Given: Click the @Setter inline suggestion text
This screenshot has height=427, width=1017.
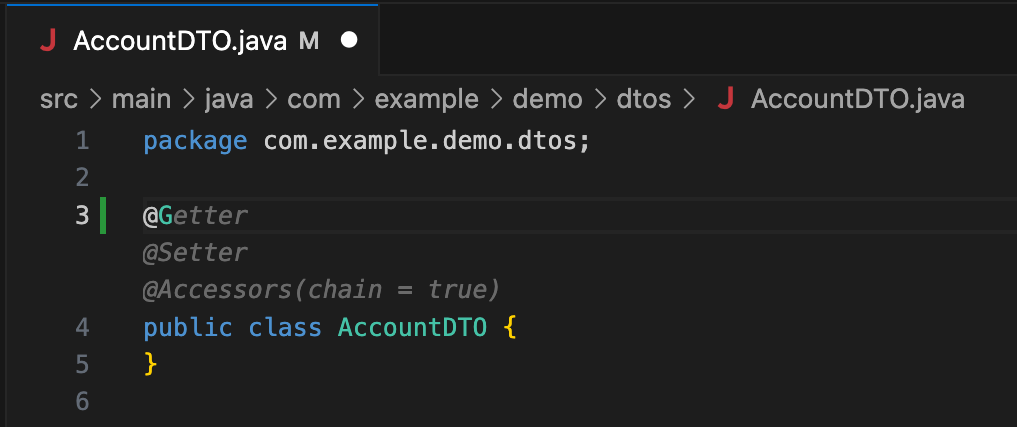Looking at the screenshot, I should 195,252.
